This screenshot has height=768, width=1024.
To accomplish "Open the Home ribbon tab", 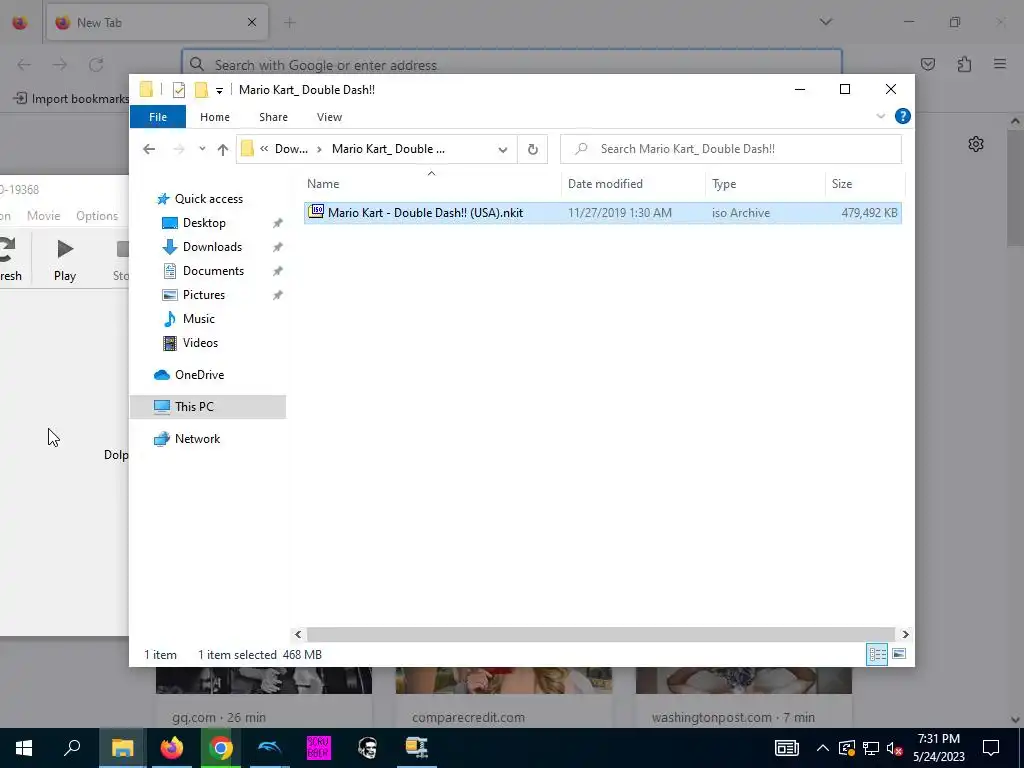I will click(215, 117).
